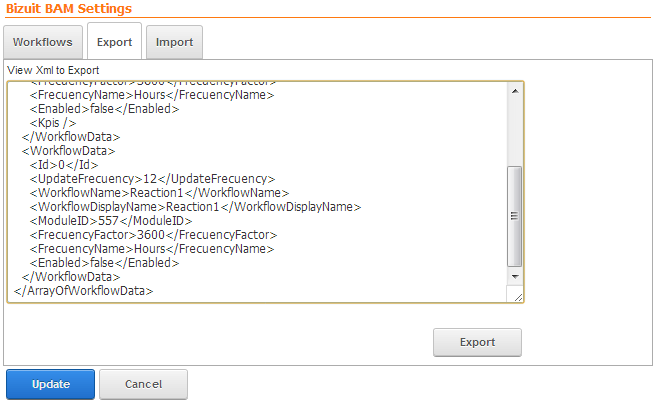Click the opening WorkflowData tag line
The image size is (658, 409).
coord(68,151)
